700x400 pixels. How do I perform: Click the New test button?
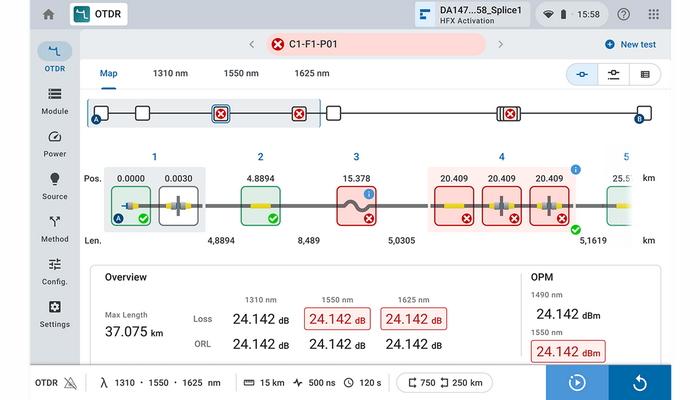pyautogui.click(x=630, y=44)
